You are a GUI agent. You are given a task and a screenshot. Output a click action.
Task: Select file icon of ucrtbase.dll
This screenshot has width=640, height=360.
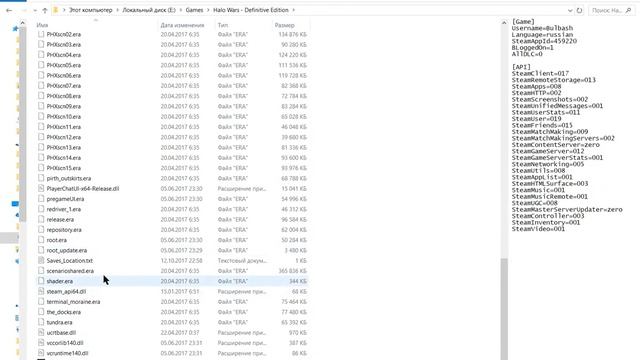[41, 333]
